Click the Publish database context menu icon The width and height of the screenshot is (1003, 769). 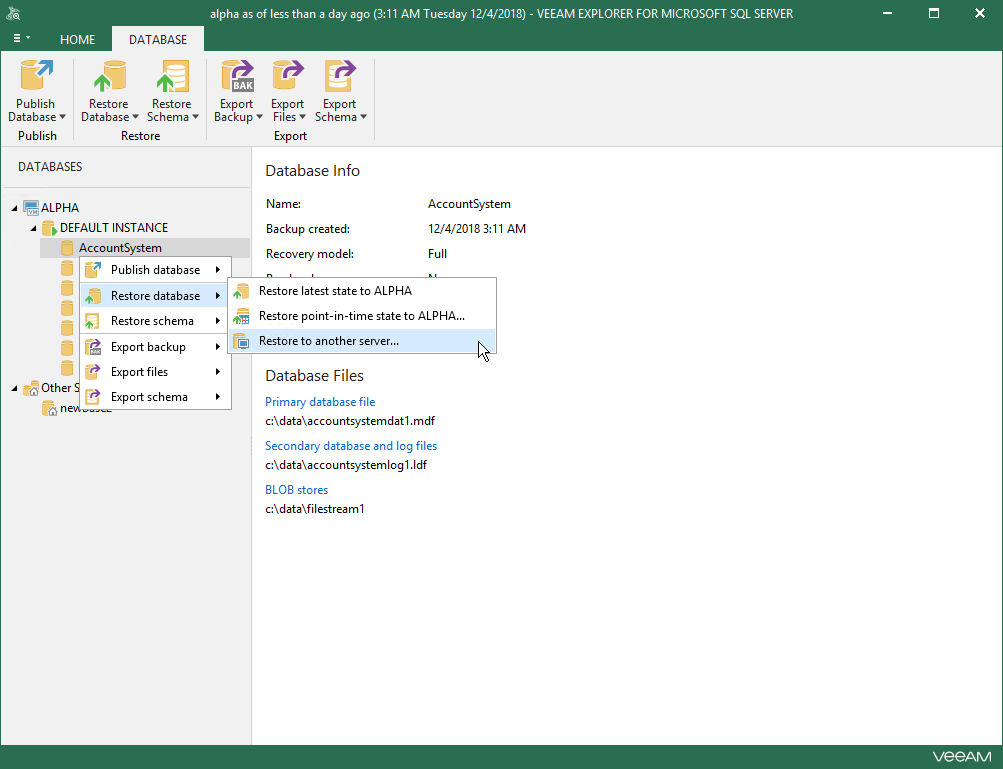pyautogui.click(x=93, y=270)
